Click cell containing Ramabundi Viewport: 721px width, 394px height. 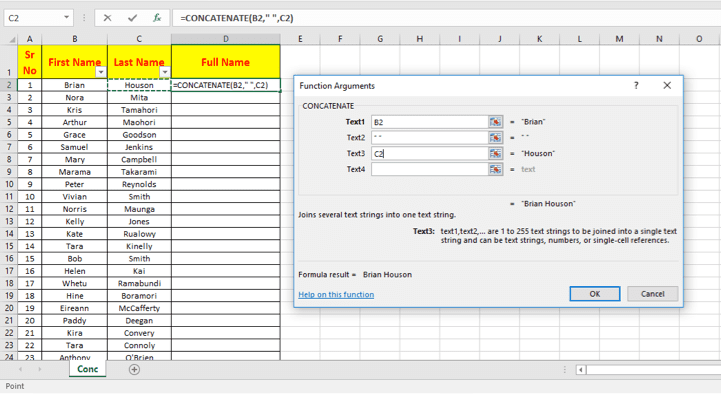[x=139, y=283]
